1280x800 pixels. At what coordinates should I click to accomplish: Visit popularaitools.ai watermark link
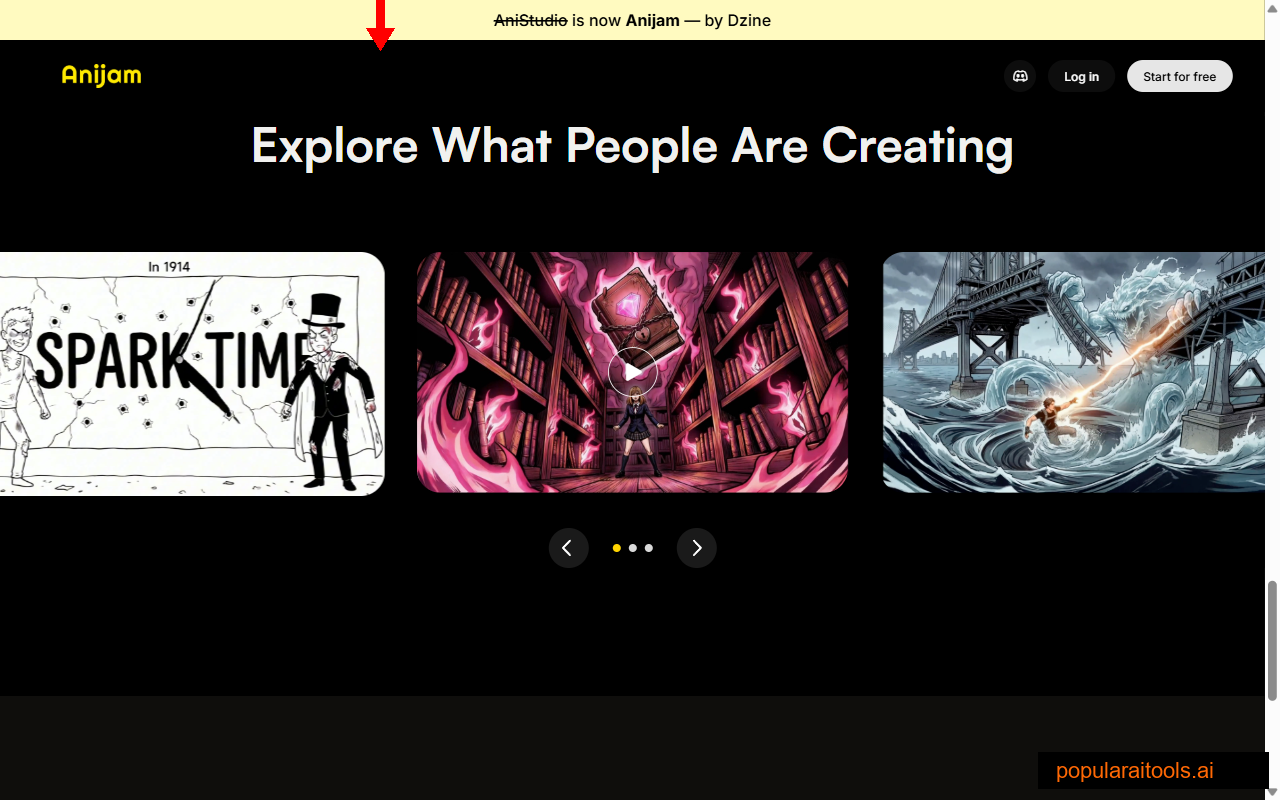(x=1135, y=770)
